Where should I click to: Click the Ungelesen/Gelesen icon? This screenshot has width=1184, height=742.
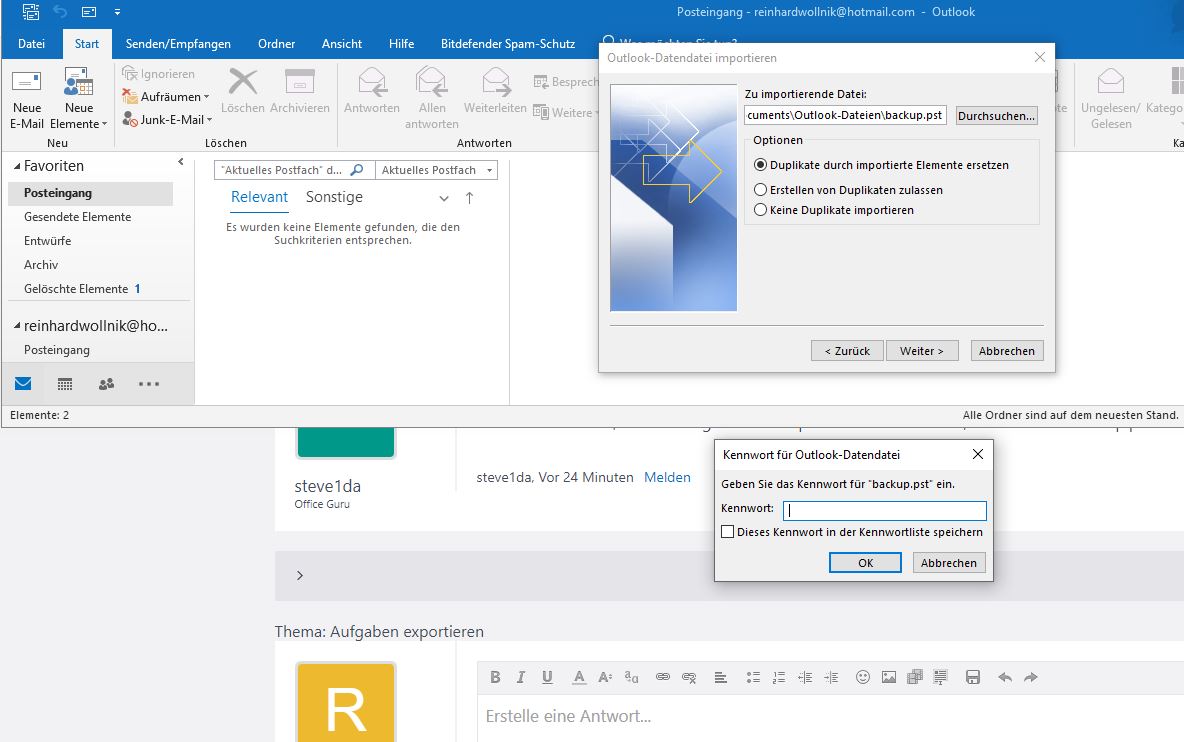(x=1111, y=81)
